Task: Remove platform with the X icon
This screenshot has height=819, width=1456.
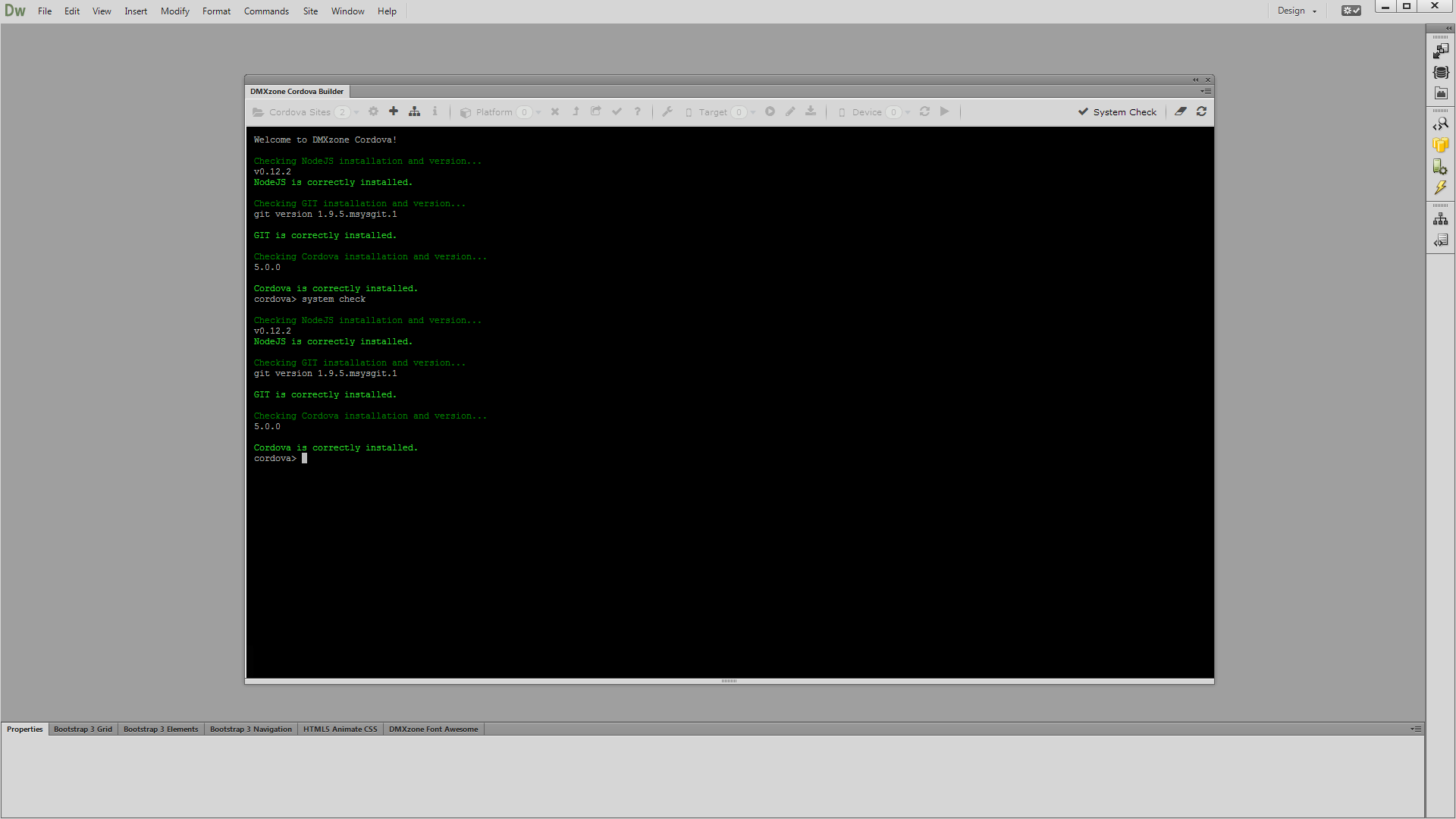Action: click(x=555, y=111)
